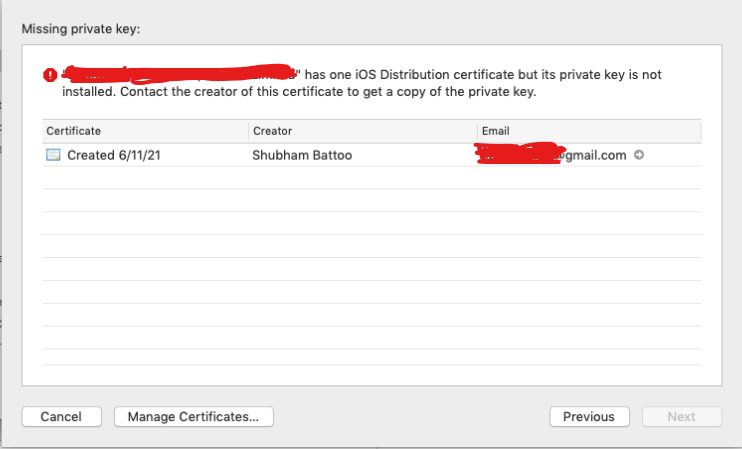
Task: Click the first empty row under the certificate entry
Action: pos(371,178)
